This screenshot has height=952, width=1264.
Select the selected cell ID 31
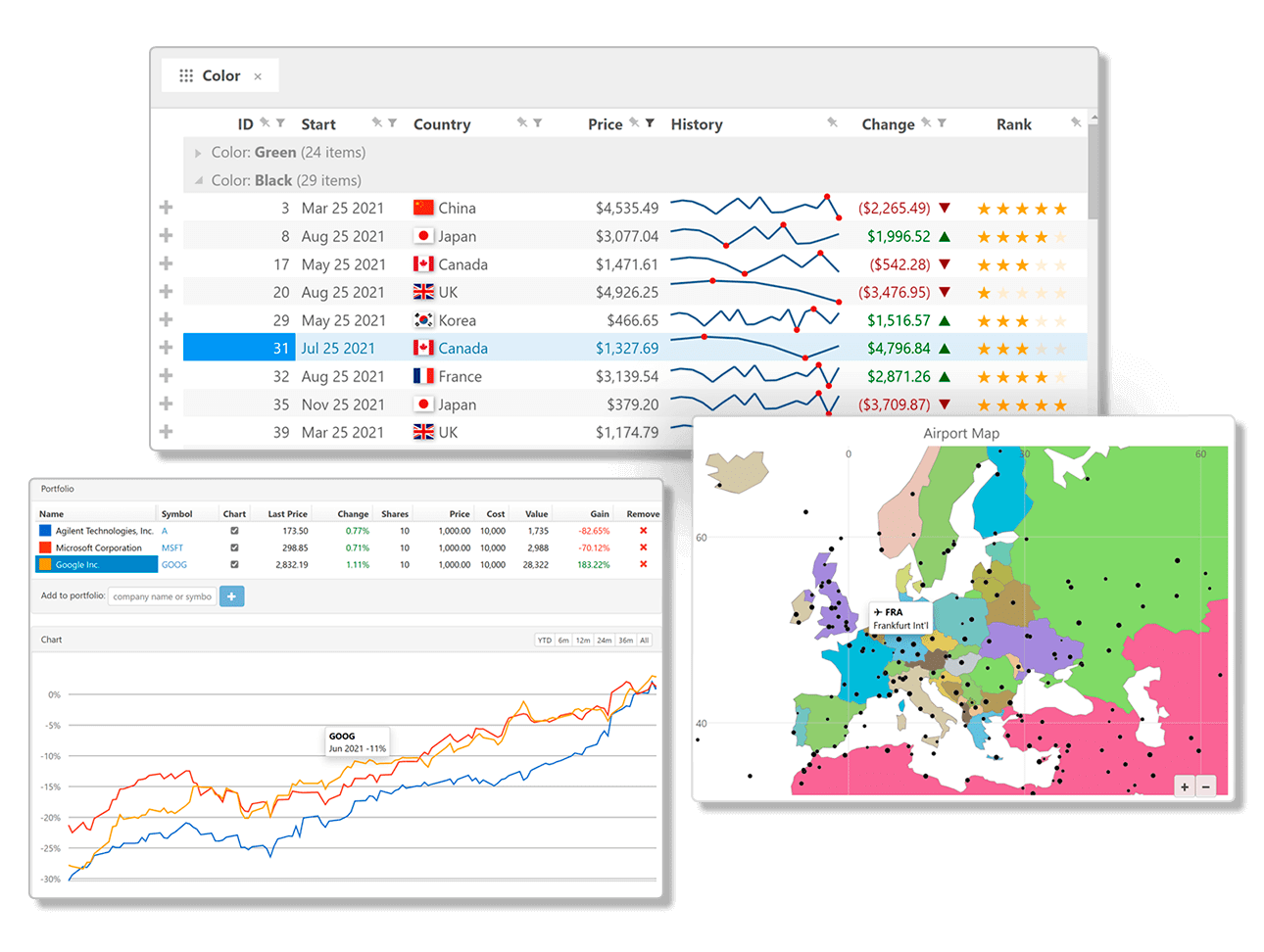coord(239,348)
